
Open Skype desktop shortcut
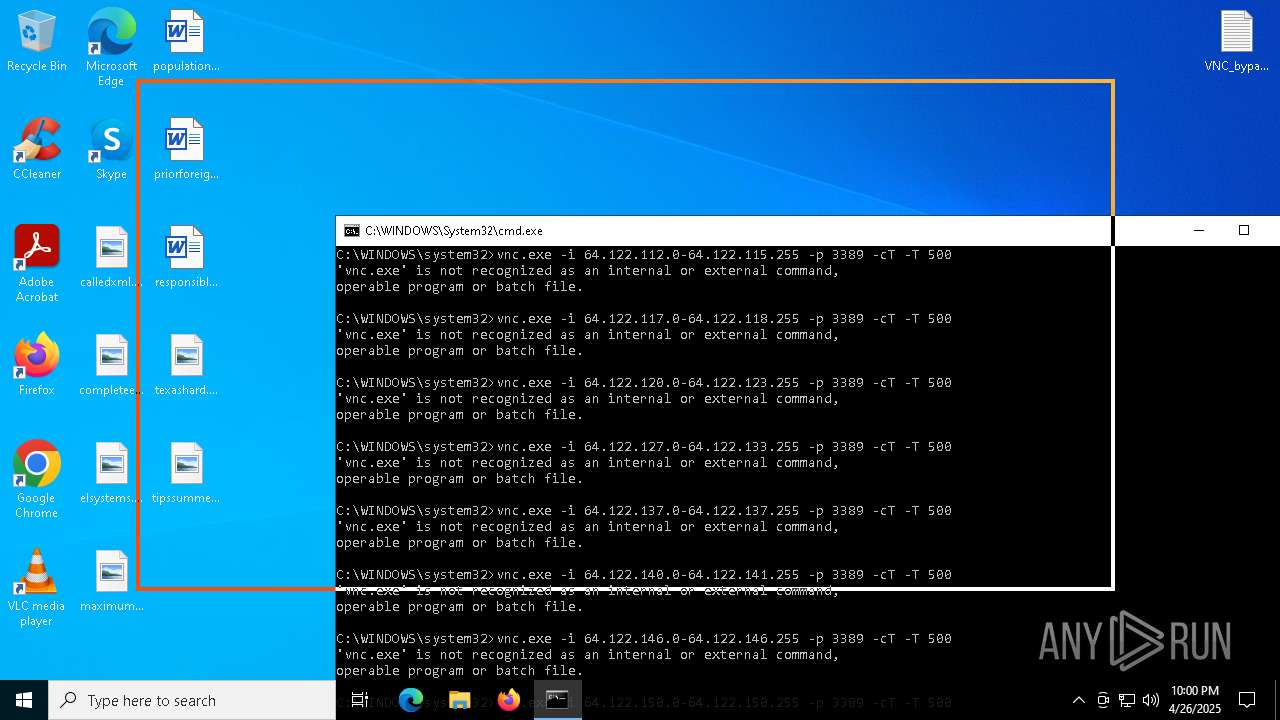click(111, 150)
